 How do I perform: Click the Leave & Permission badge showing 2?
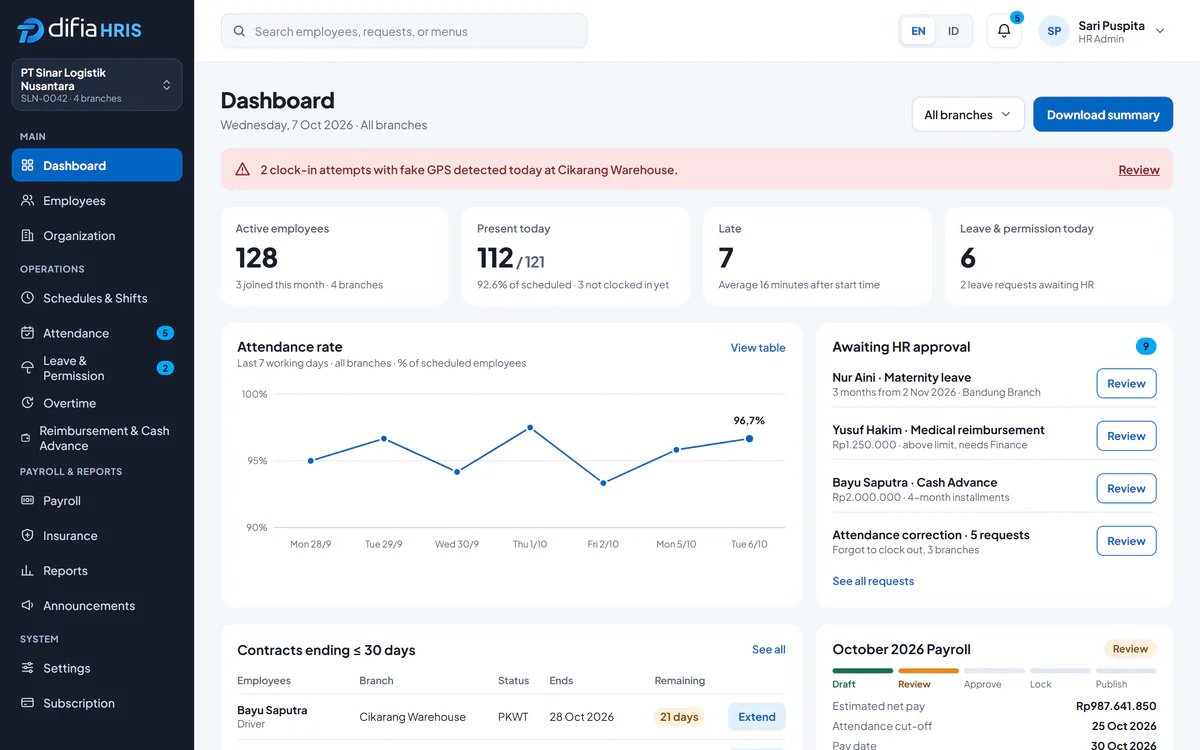pyautogui.click(x=165, y=368)
